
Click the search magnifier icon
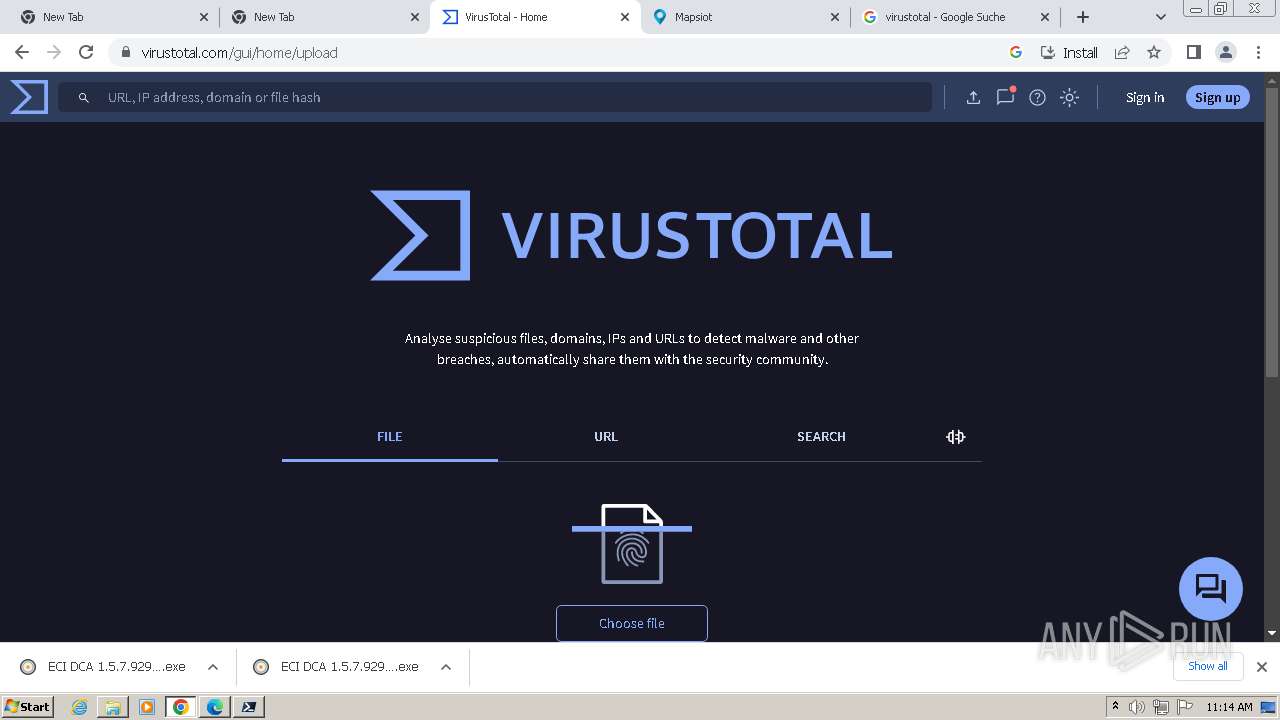pos(84,97)
